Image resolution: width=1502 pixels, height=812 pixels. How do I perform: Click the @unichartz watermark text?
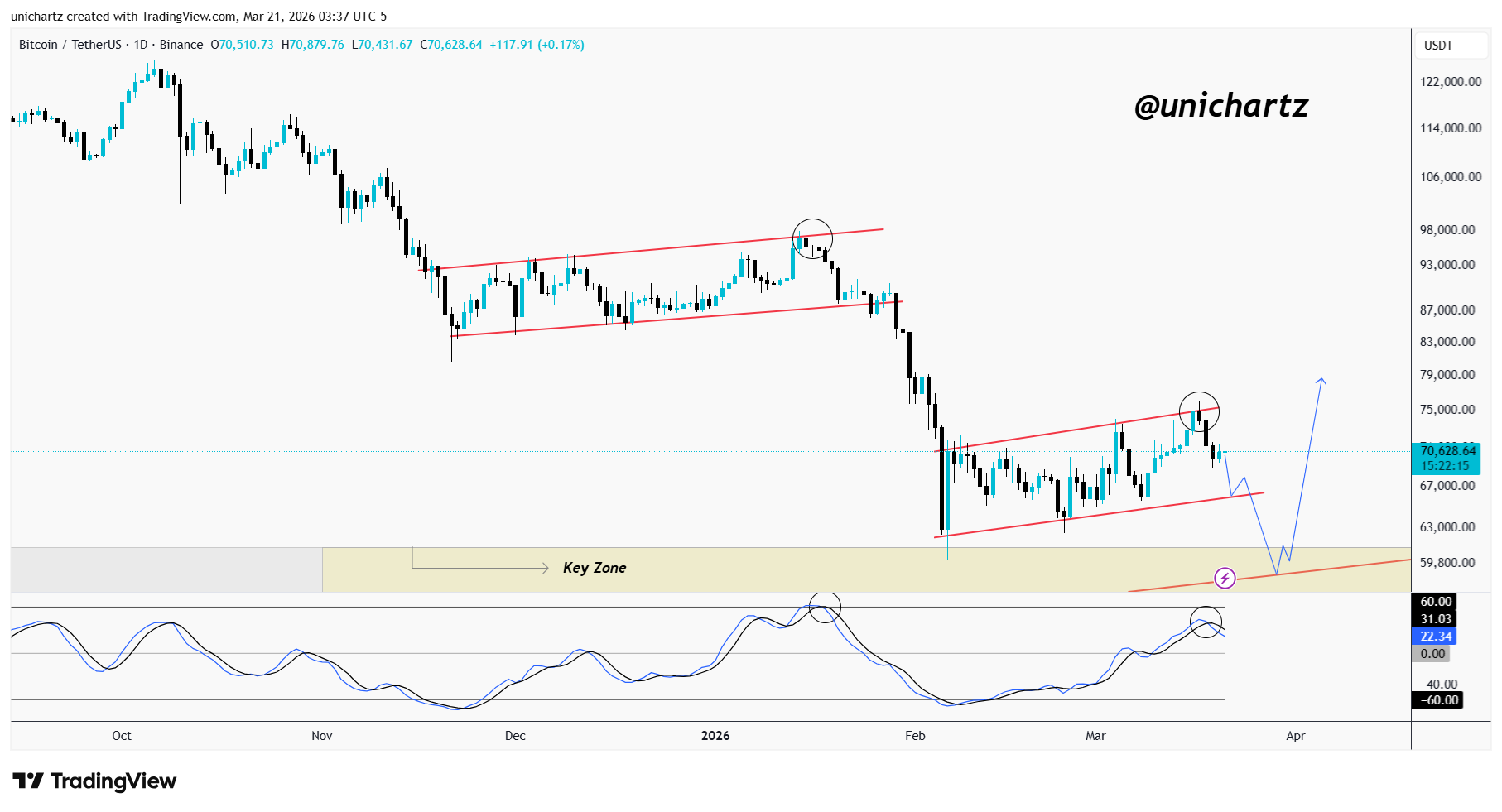pyautogui.click(x=1220, y=107)
